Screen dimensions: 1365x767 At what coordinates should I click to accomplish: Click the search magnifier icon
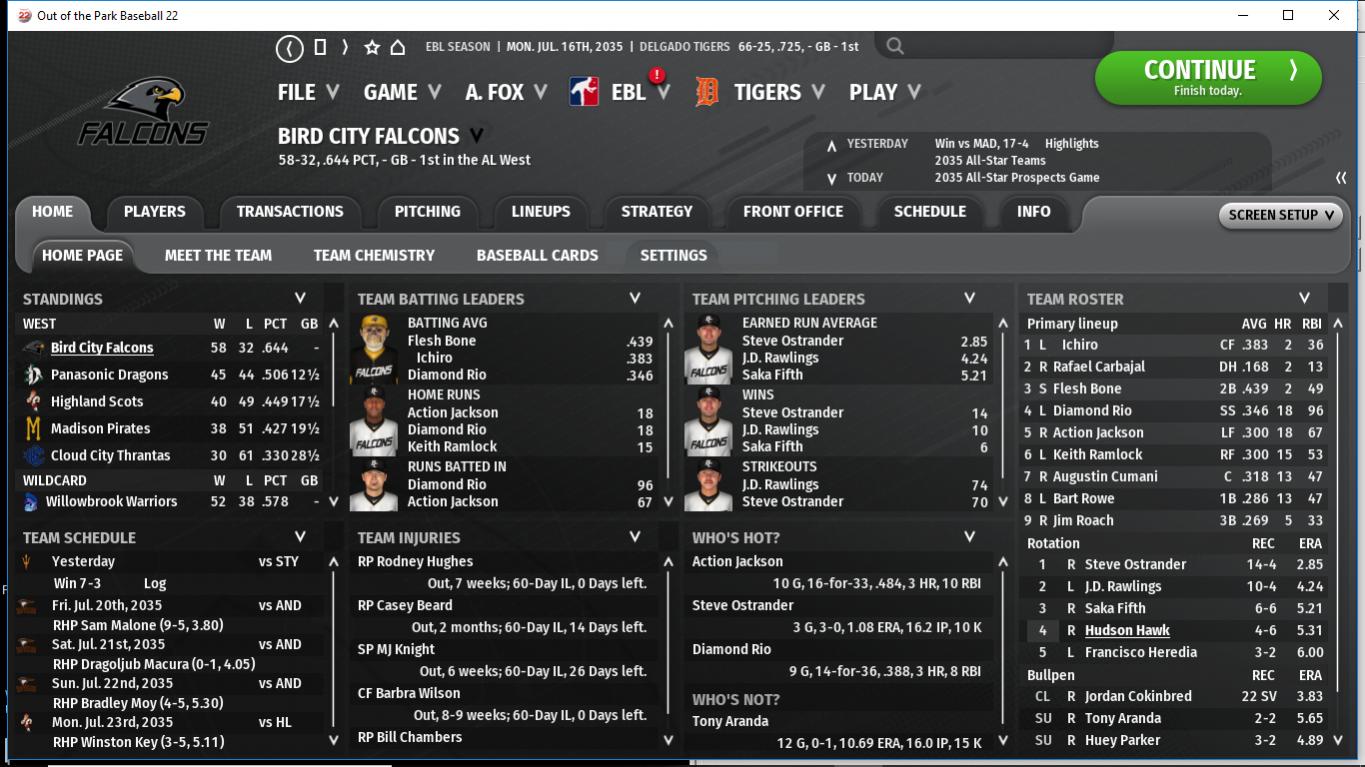tap(895, 46)
